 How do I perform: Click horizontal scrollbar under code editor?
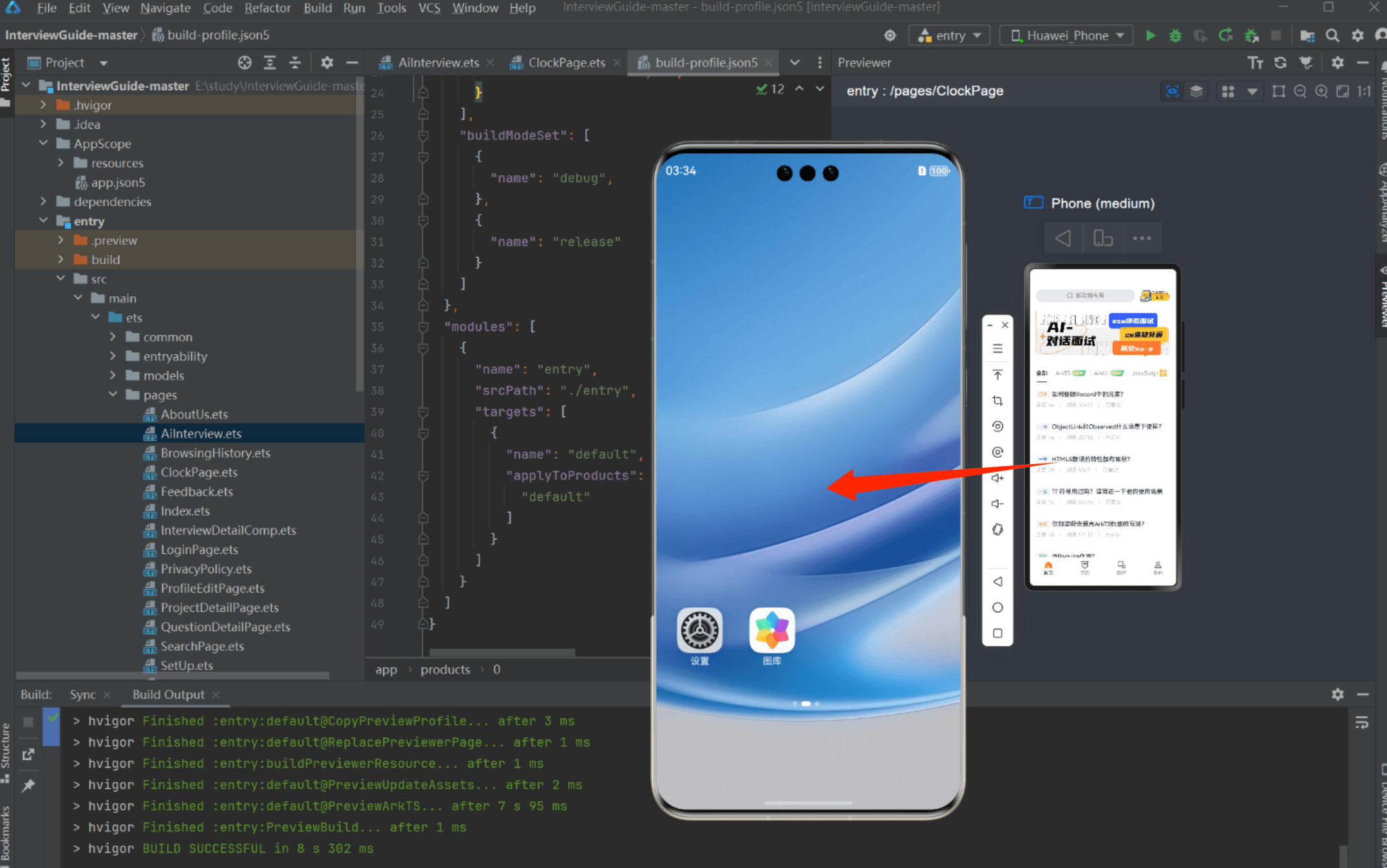pyautogui.click(x=502, y=652)
